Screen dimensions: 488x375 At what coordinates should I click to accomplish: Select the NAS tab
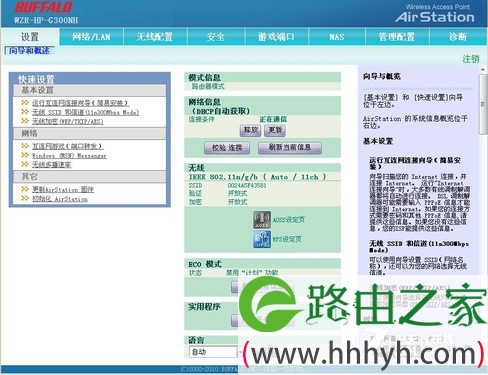coord(337,37)
